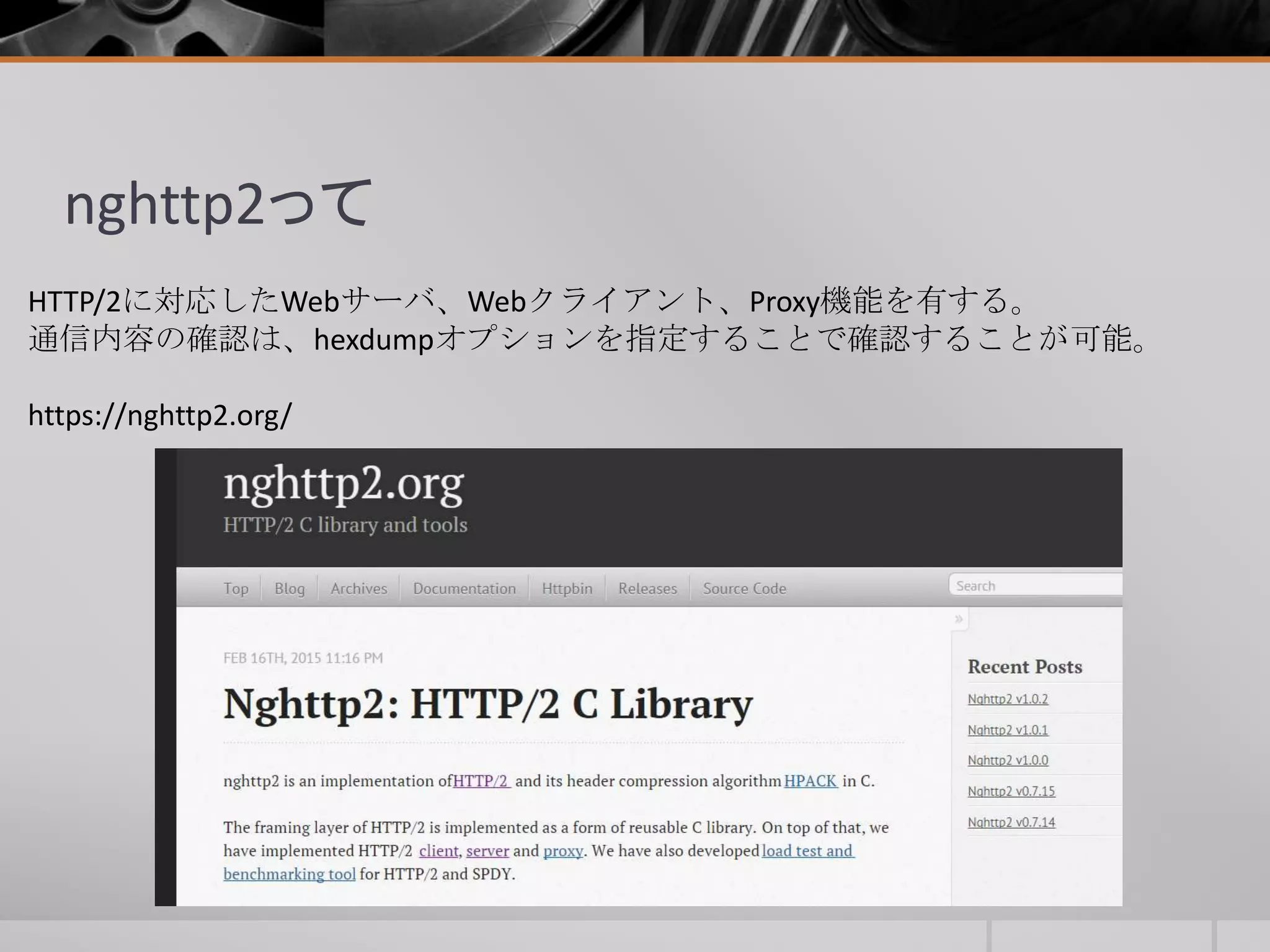The image size is (1270, 952).
Task: Open the Httpbin navigation item
Action: pyautogui.click(x=567, y=588)
